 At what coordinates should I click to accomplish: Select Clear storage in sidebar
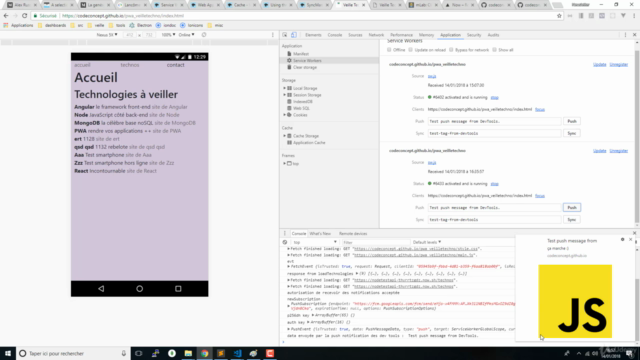(x=304, y=67)
